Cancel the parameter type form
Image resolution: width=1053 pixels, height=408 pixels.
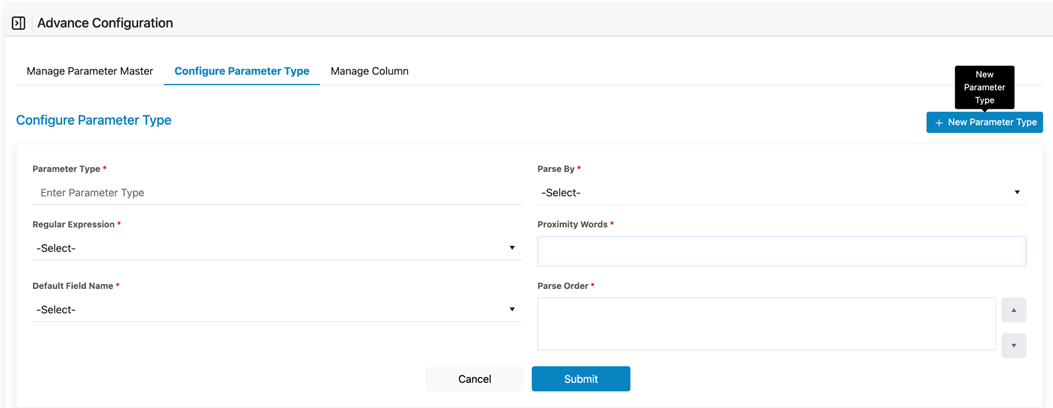[474, 379]
